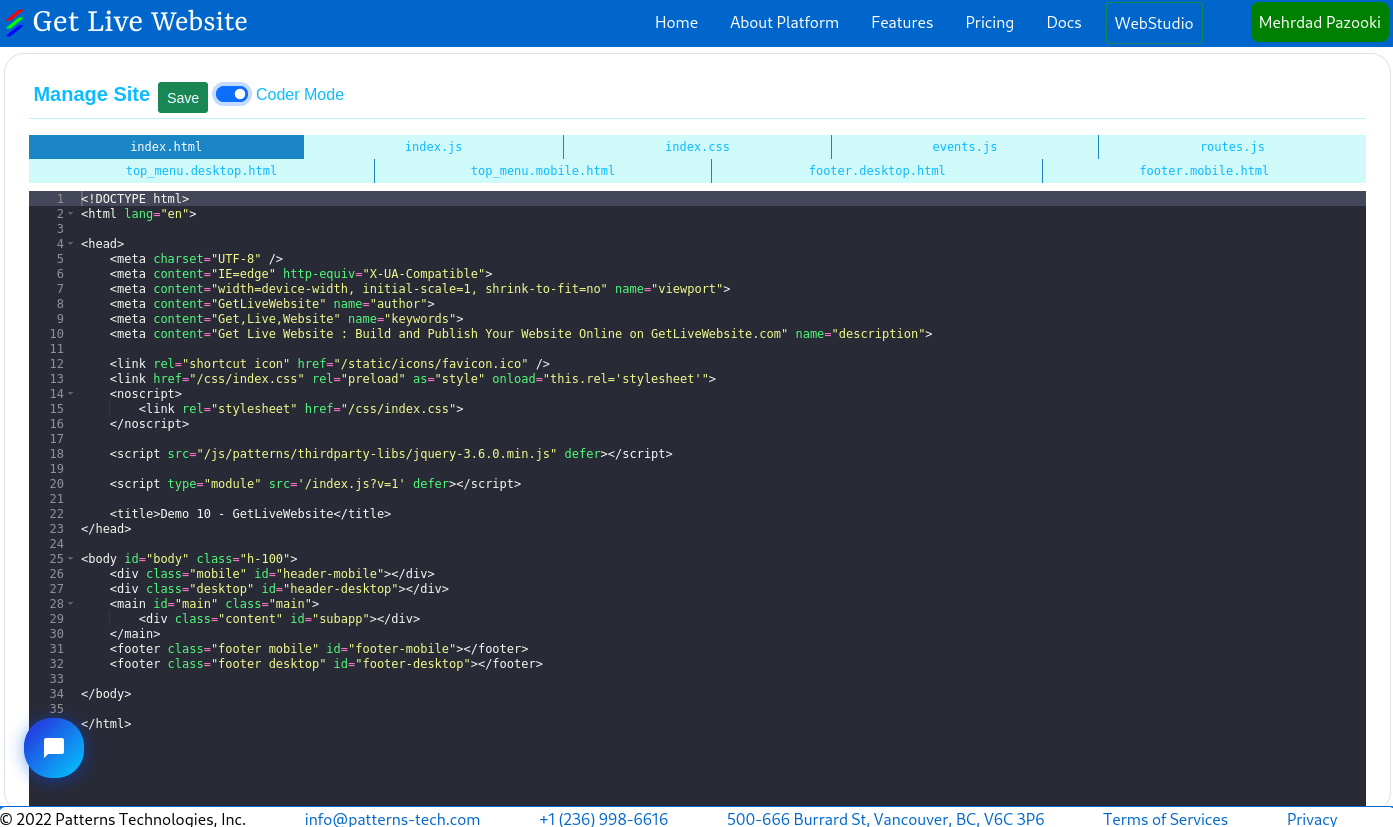Switch to footer.mobile.html tab
Viewport: 1393px width, 827px height.
click(1204, 171)
